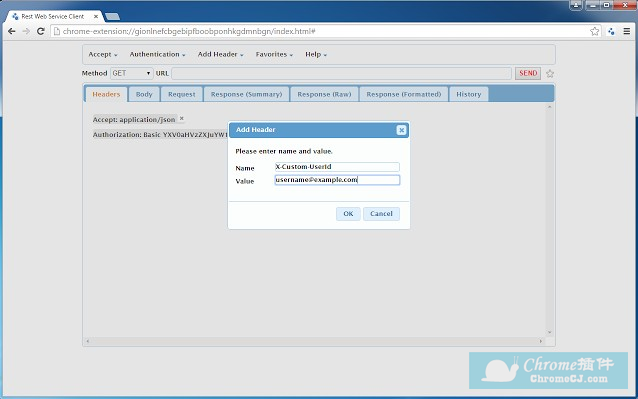Expand the Add Header menu

[220, 55]
